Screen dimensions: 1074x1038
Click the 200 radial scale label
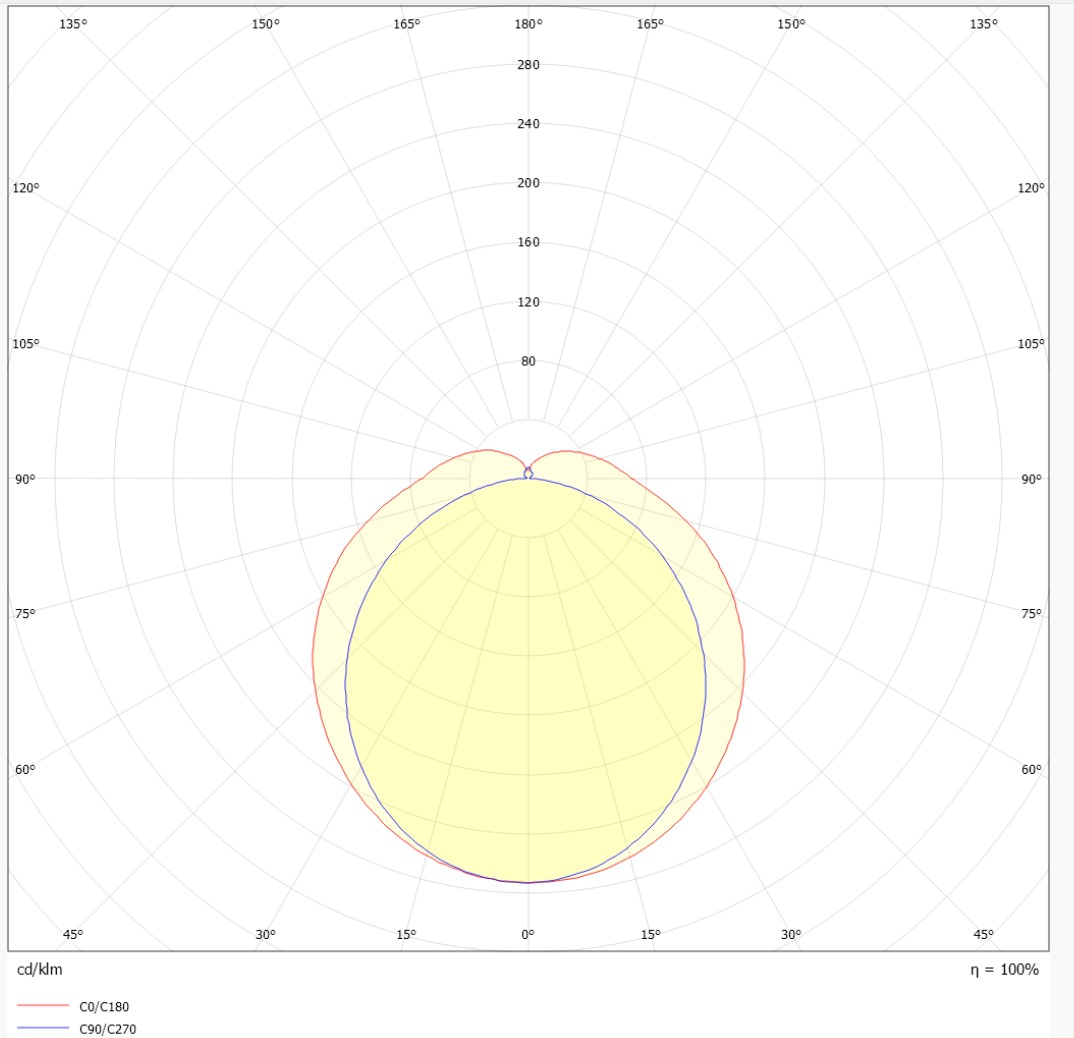(x=528, y=183)
